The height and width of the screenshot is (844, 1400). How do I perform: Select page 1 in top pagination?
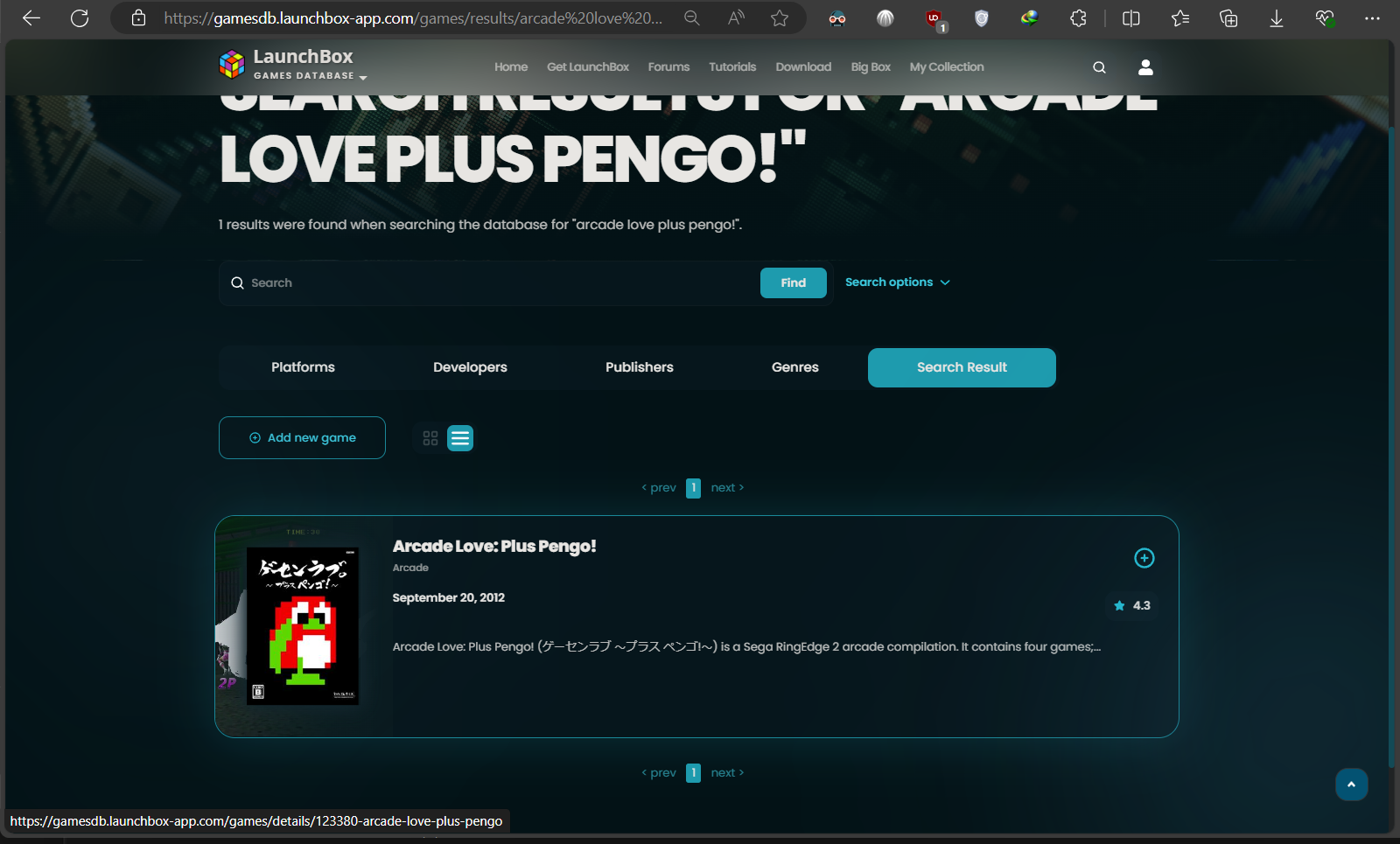coord(693,488)
